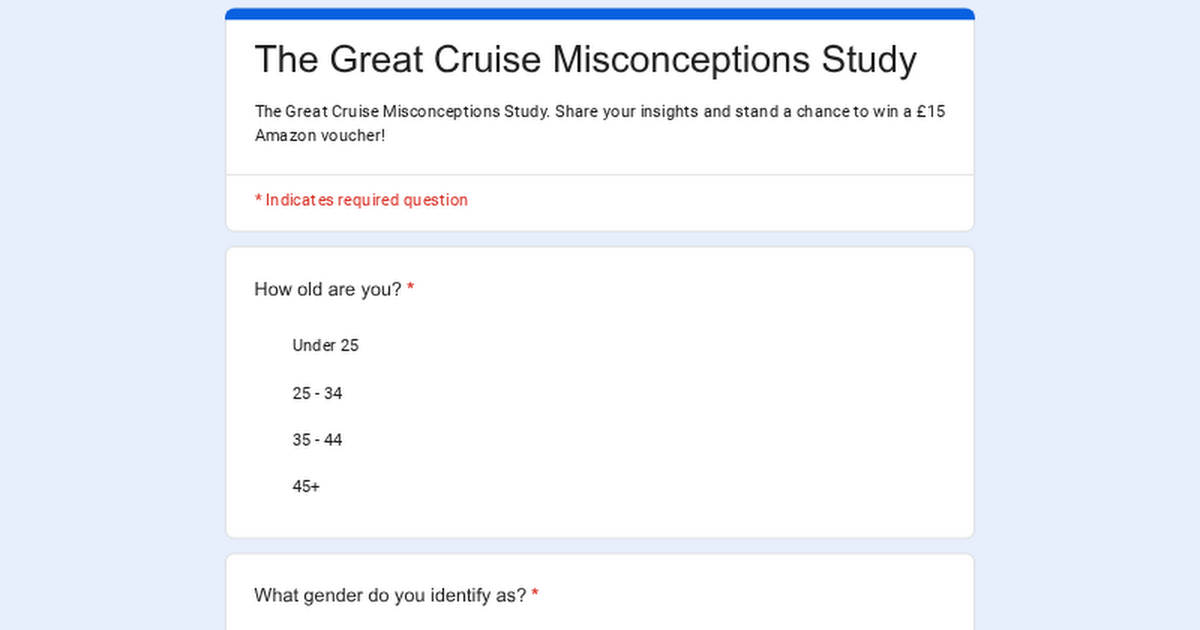Click the "How old are you?" question text
Image resolution: width=1200 pixels, height=630 pixels.
(x=328, y=290)
